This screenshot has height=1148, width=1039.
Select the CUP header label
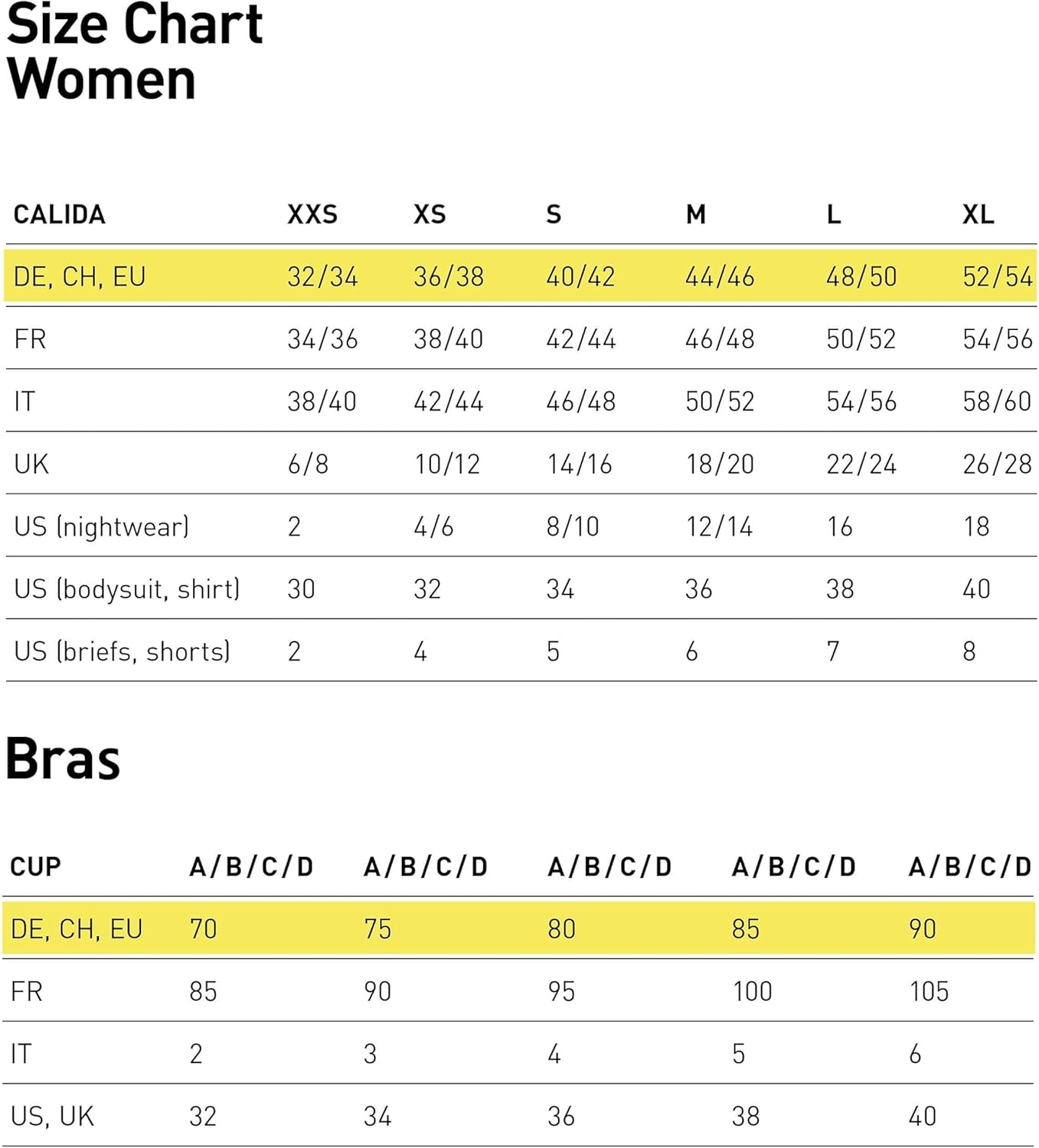point(35,866)
